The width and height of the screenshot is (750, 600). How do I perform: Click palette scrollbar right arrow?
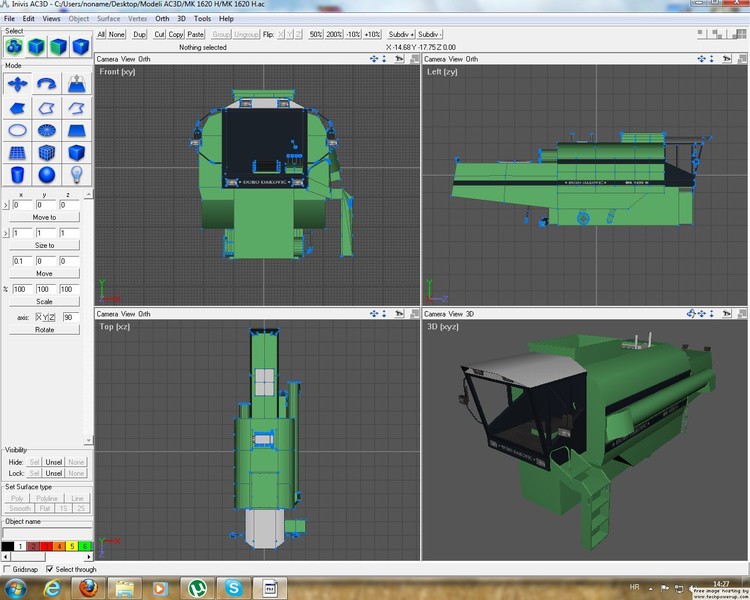(89, 556)
